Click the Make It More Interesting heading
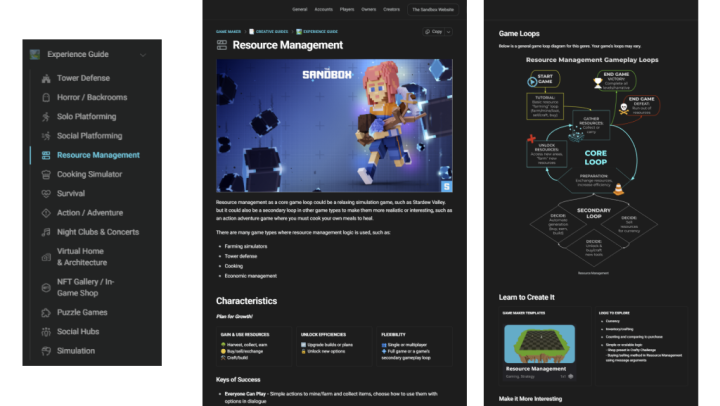 [x=530, y=399]
